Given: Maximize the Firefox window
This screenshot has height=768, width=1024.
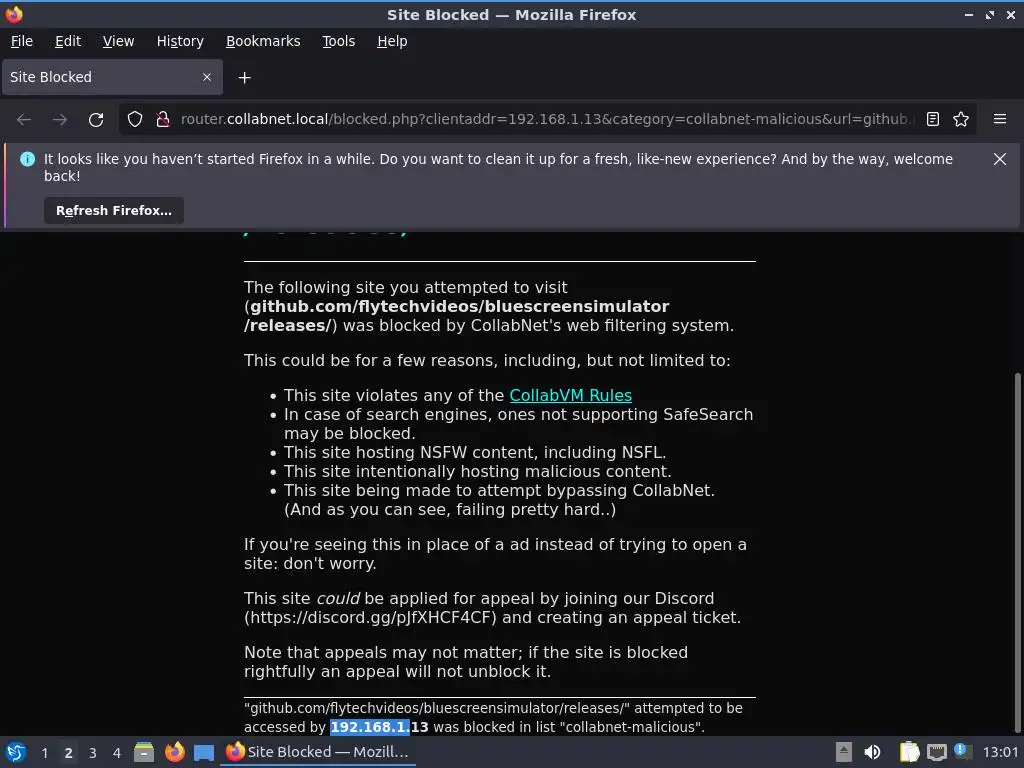Looking at the screenshot, I should [990, 14].
